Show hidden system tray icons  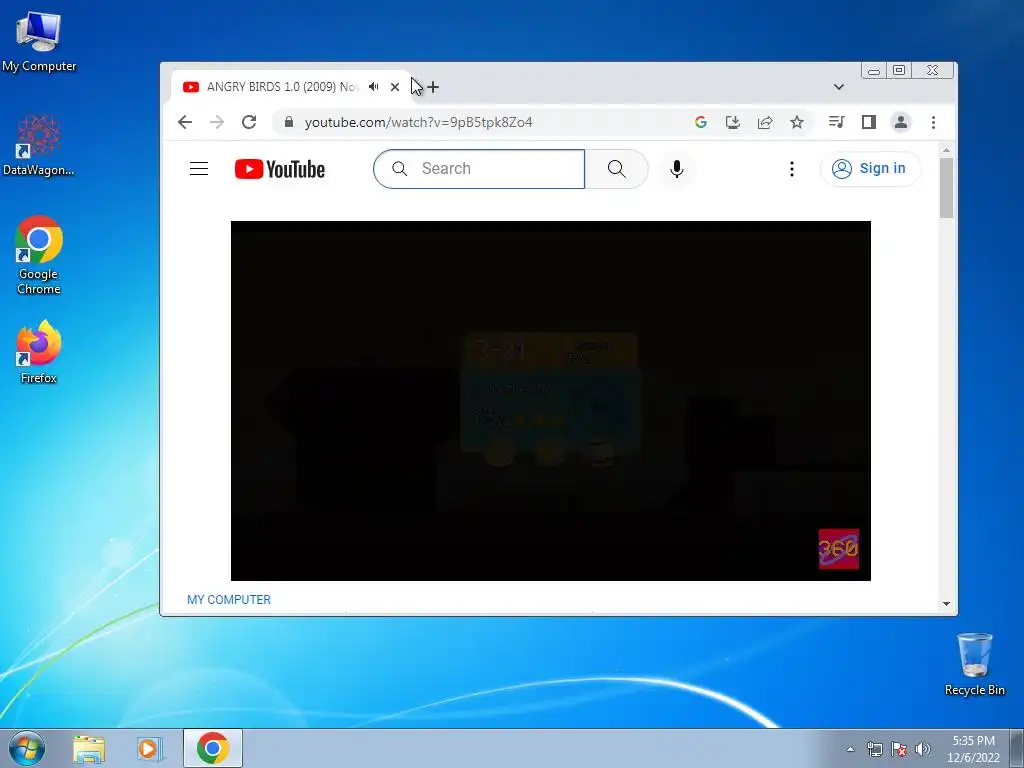pyautogui.click(x=850, y=749)
